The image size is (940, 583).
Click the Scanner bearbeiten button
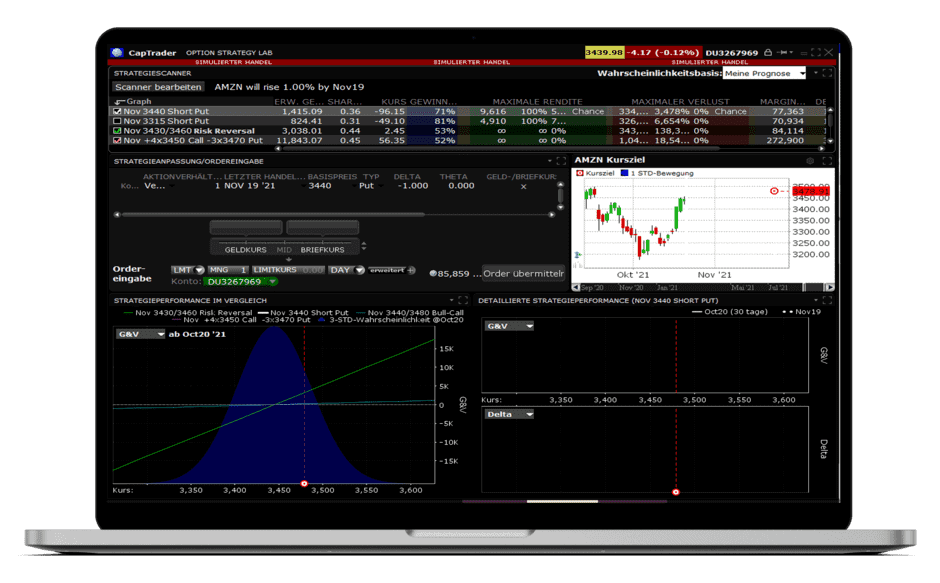tap(158, 87)
